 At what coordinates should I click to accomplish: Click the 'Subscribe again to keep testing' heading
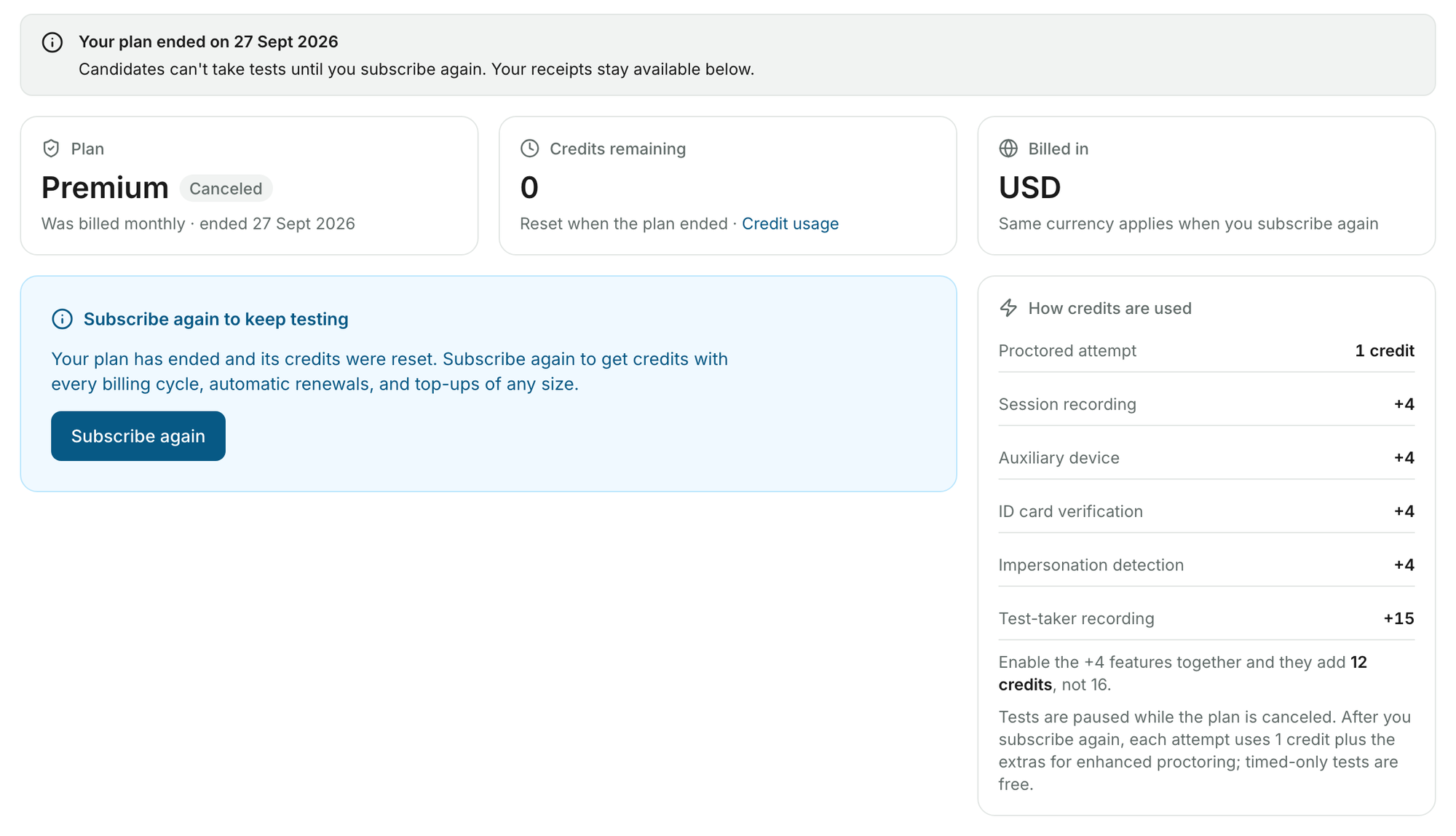click(215, 319)
